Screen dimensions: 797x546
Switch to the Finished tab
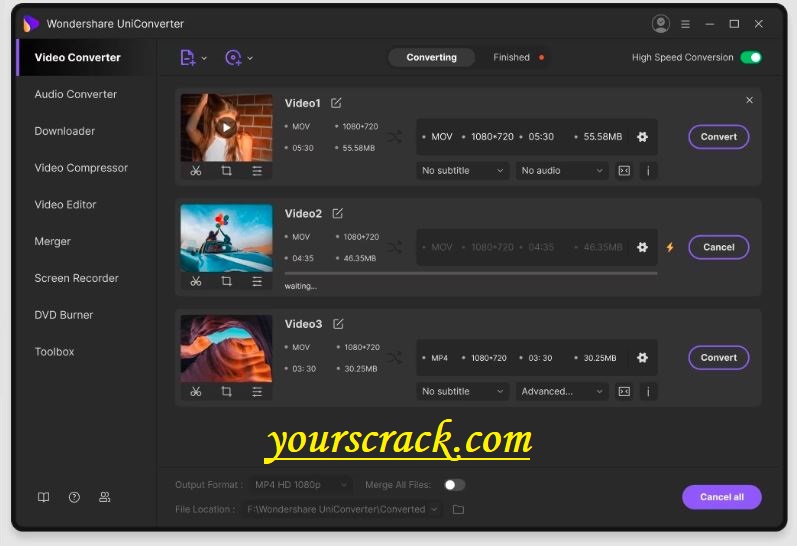511,57
